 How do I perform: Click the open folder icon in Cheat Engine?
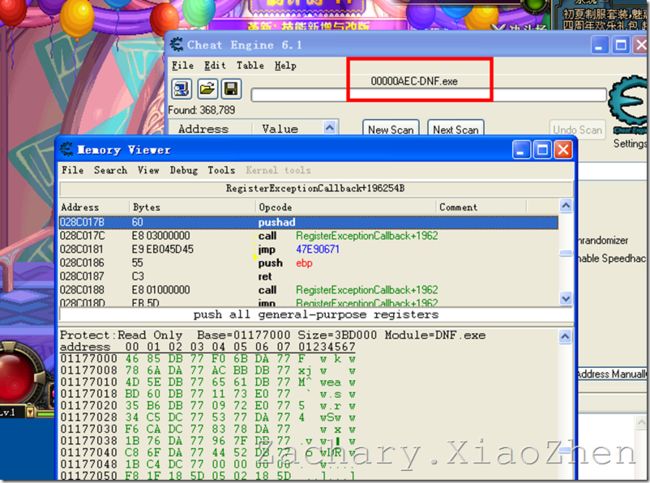207,89
